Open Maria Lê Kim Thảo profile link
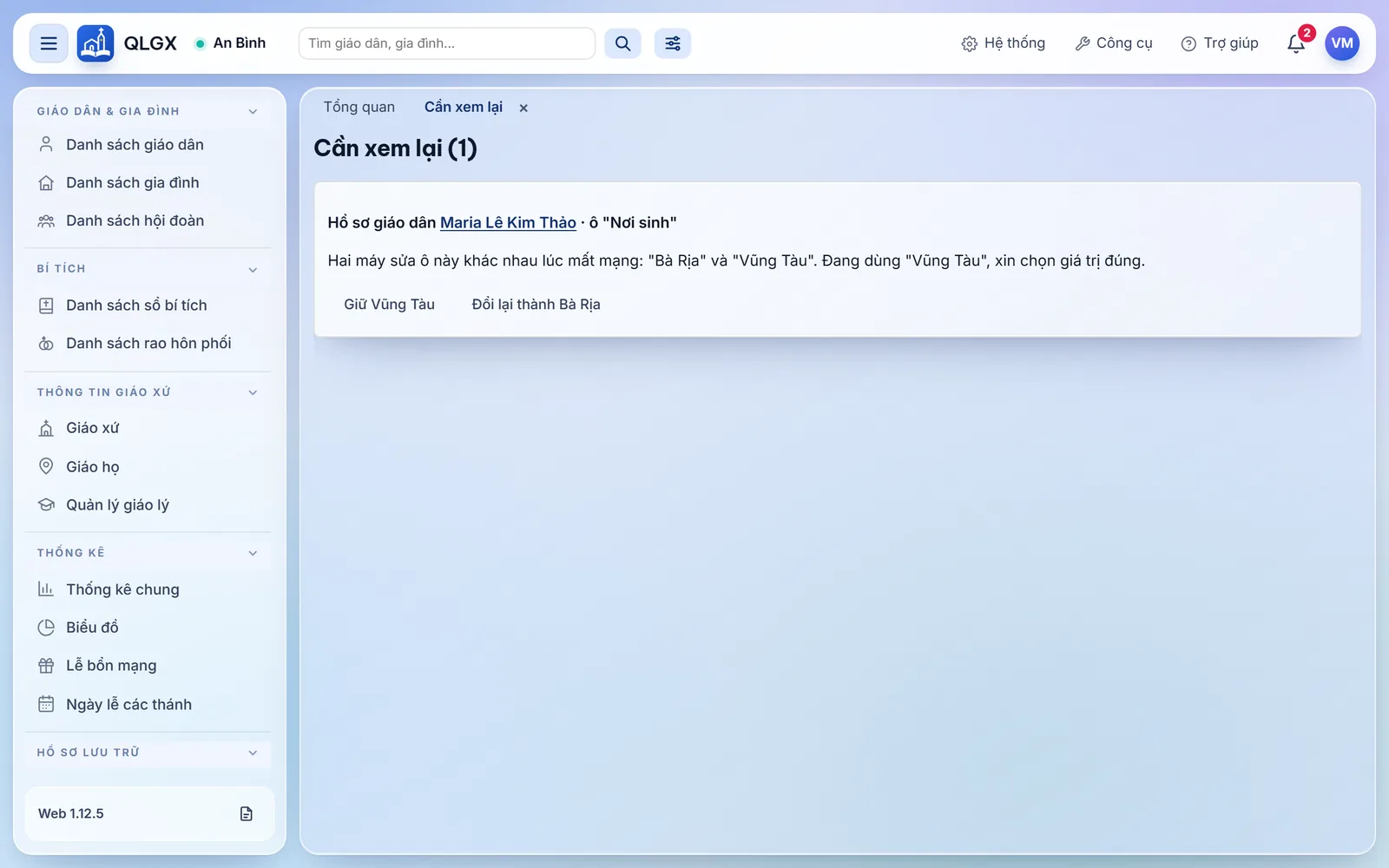The width and height of the screenshot is (1389, 868). 508,223
